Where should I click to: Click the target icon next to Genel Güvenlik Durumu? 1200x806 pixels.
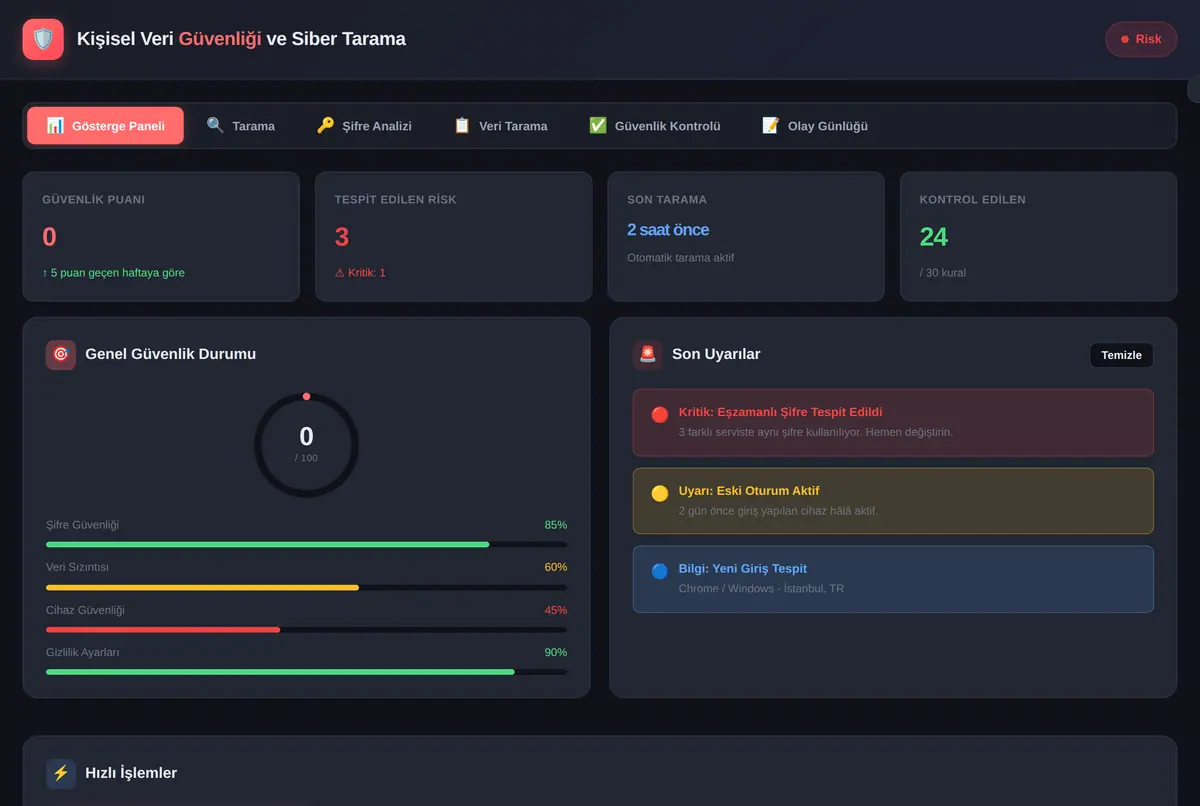(61, 354)
